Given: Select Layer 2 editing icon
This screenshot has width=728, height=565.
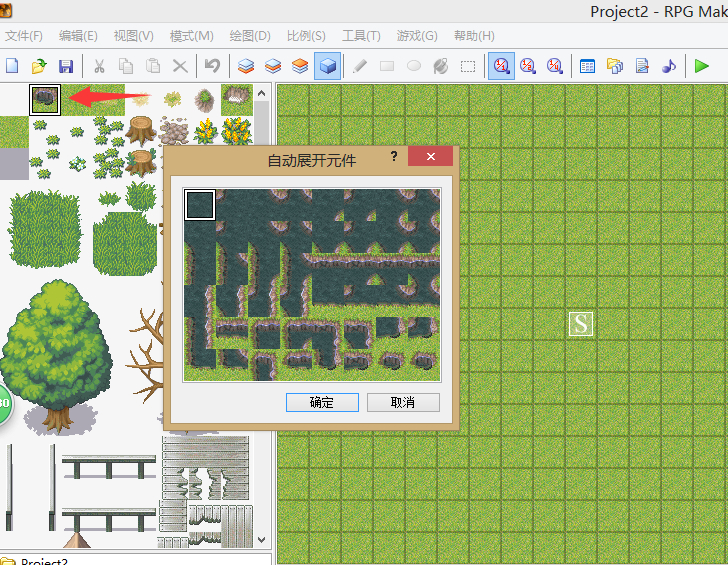Looking at the screenshot, I should point(273,66).
